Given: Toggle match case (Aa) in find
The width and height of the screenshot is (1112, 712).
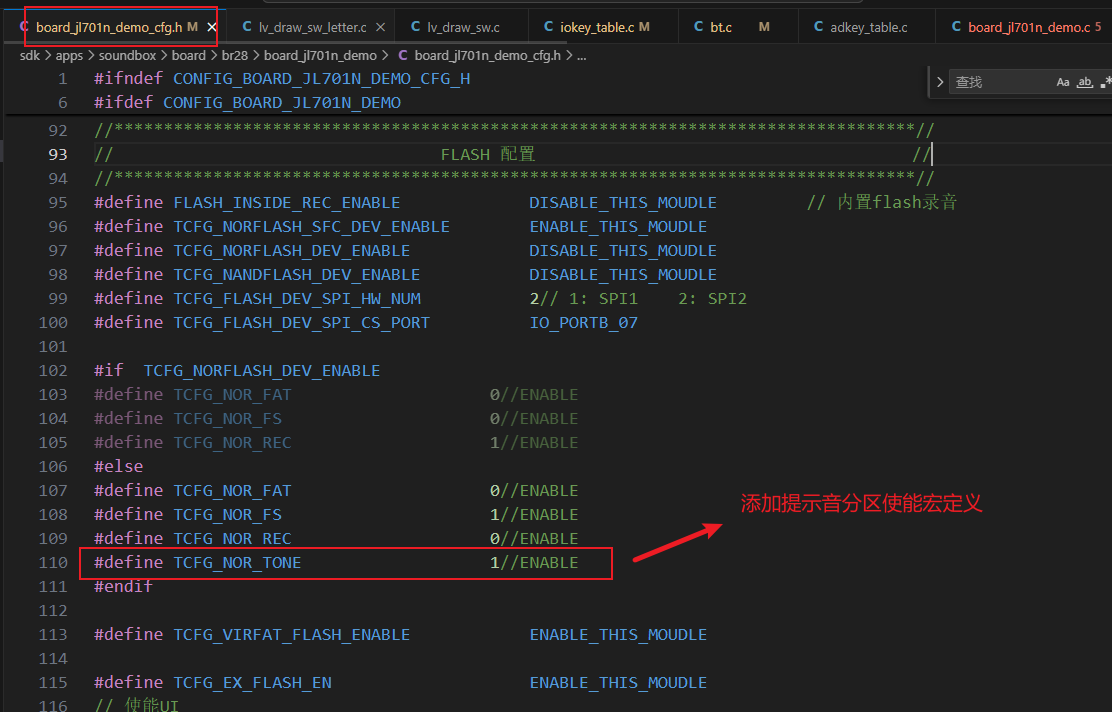Looking at the screenshot, I should point(1063,82).
